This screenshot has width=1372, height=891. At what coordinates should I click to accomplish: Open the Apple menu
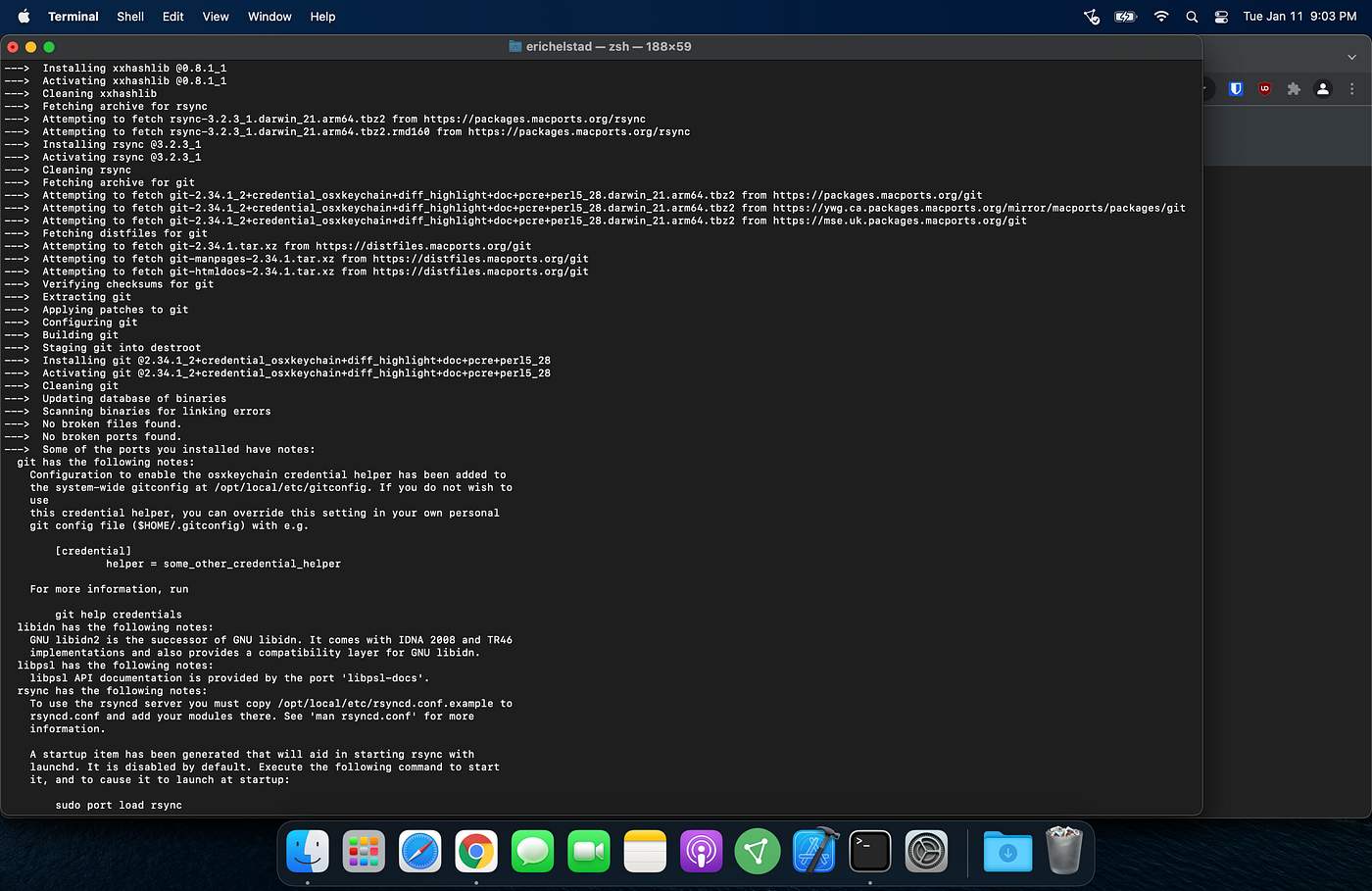[x=24, y=16]
